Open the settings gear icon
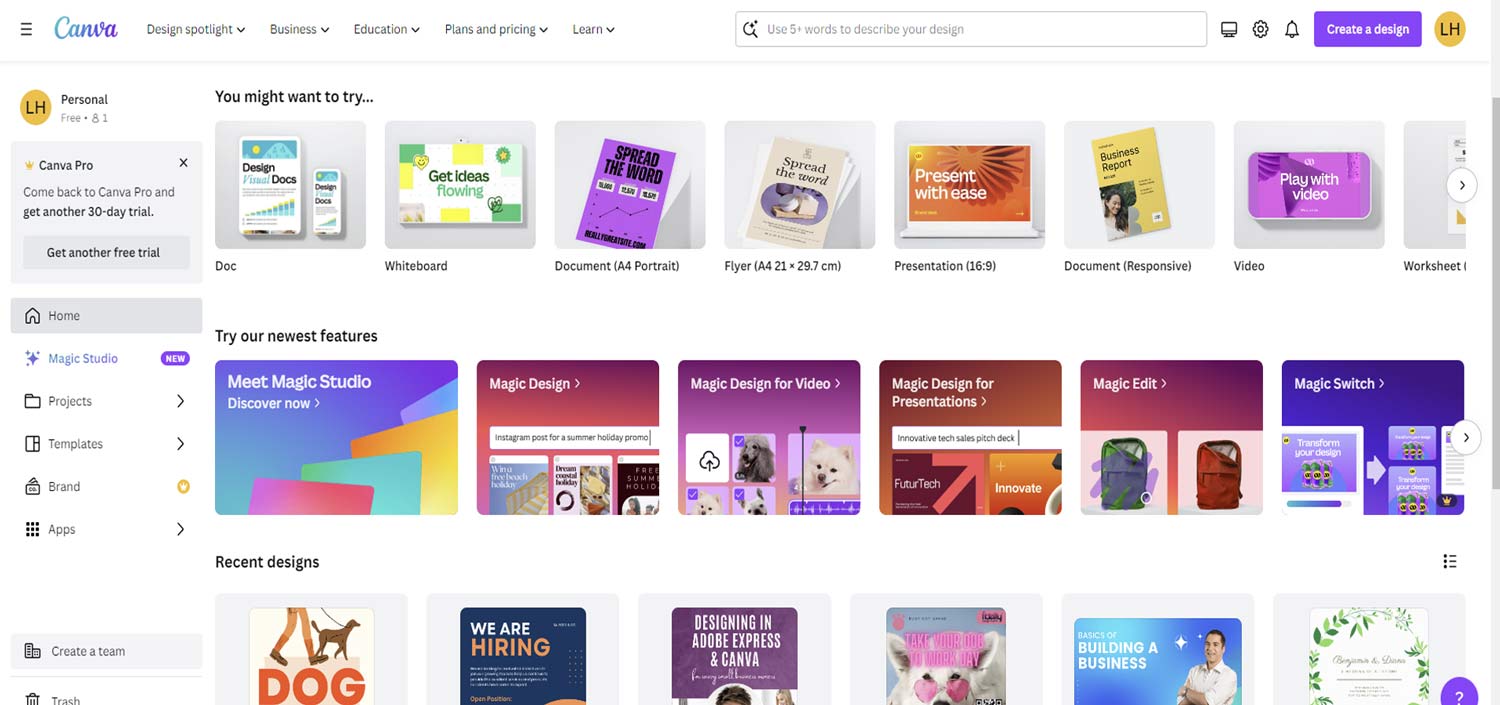 coord(1261,30)
